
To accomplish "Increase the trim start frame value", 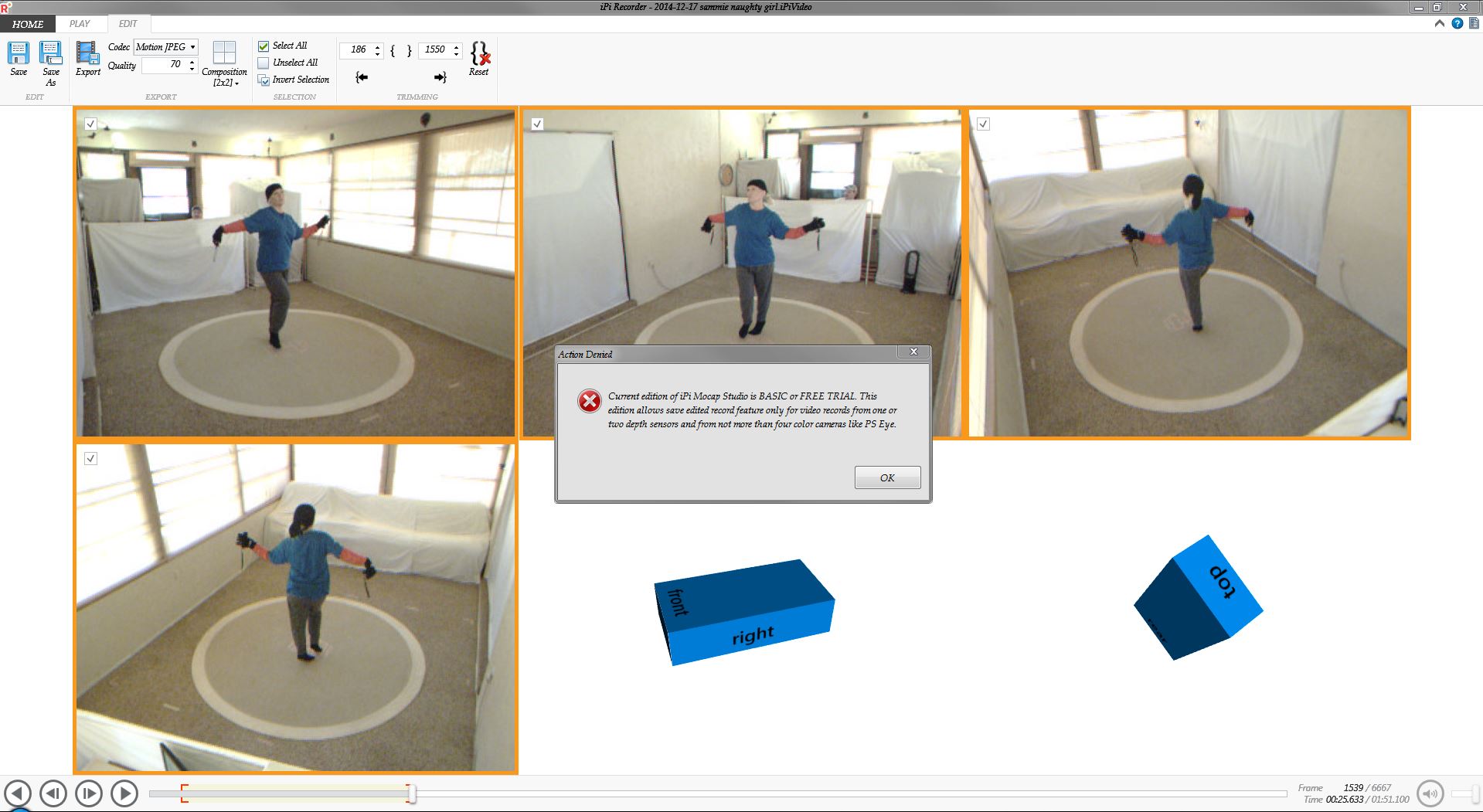I will coord(377,46).
